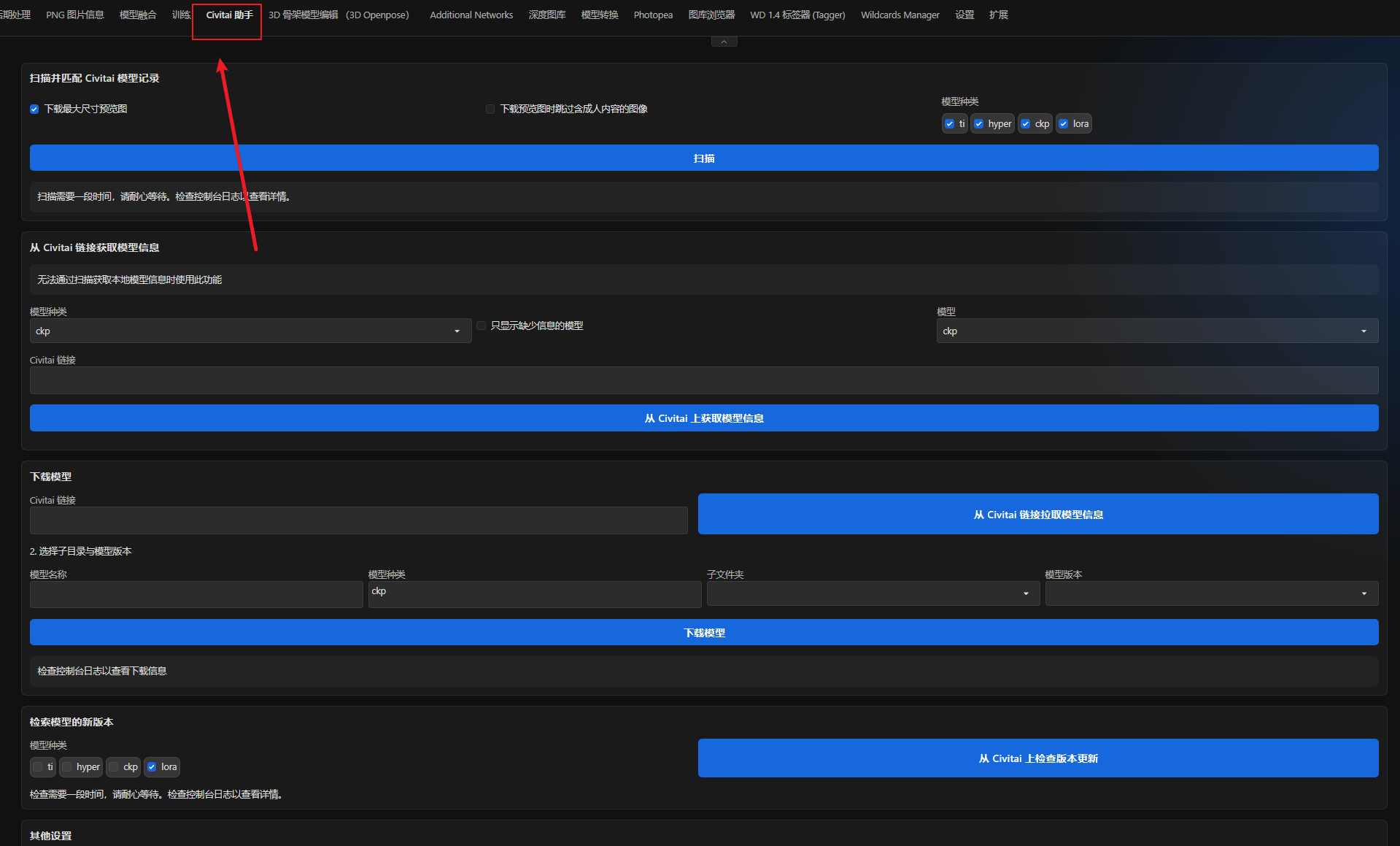
Task: Open the subfolder dropdown
Action: click(873, 593)
